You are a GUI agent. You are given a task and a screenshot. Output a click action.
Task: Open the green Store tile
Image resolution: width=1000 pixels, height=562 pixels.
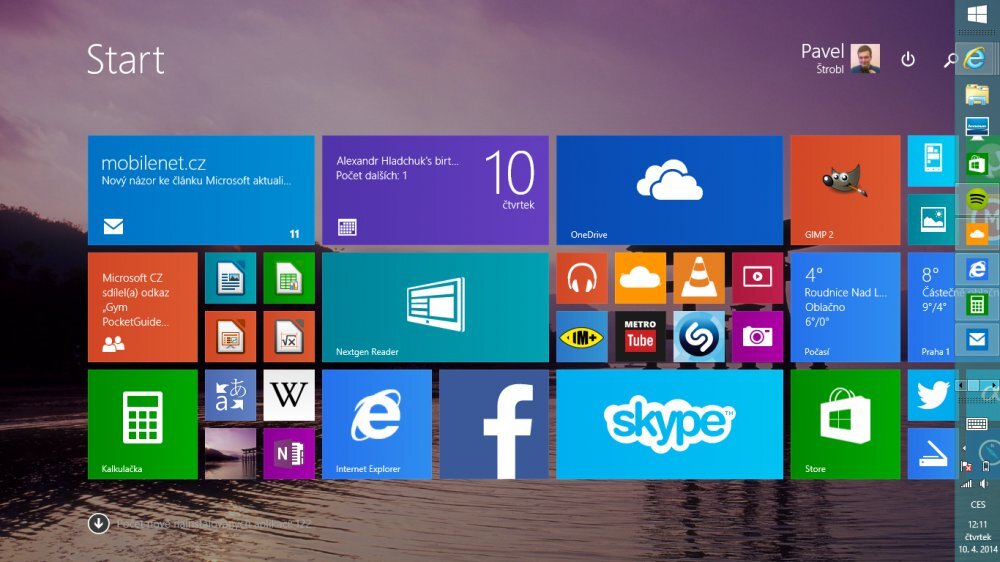845,424
